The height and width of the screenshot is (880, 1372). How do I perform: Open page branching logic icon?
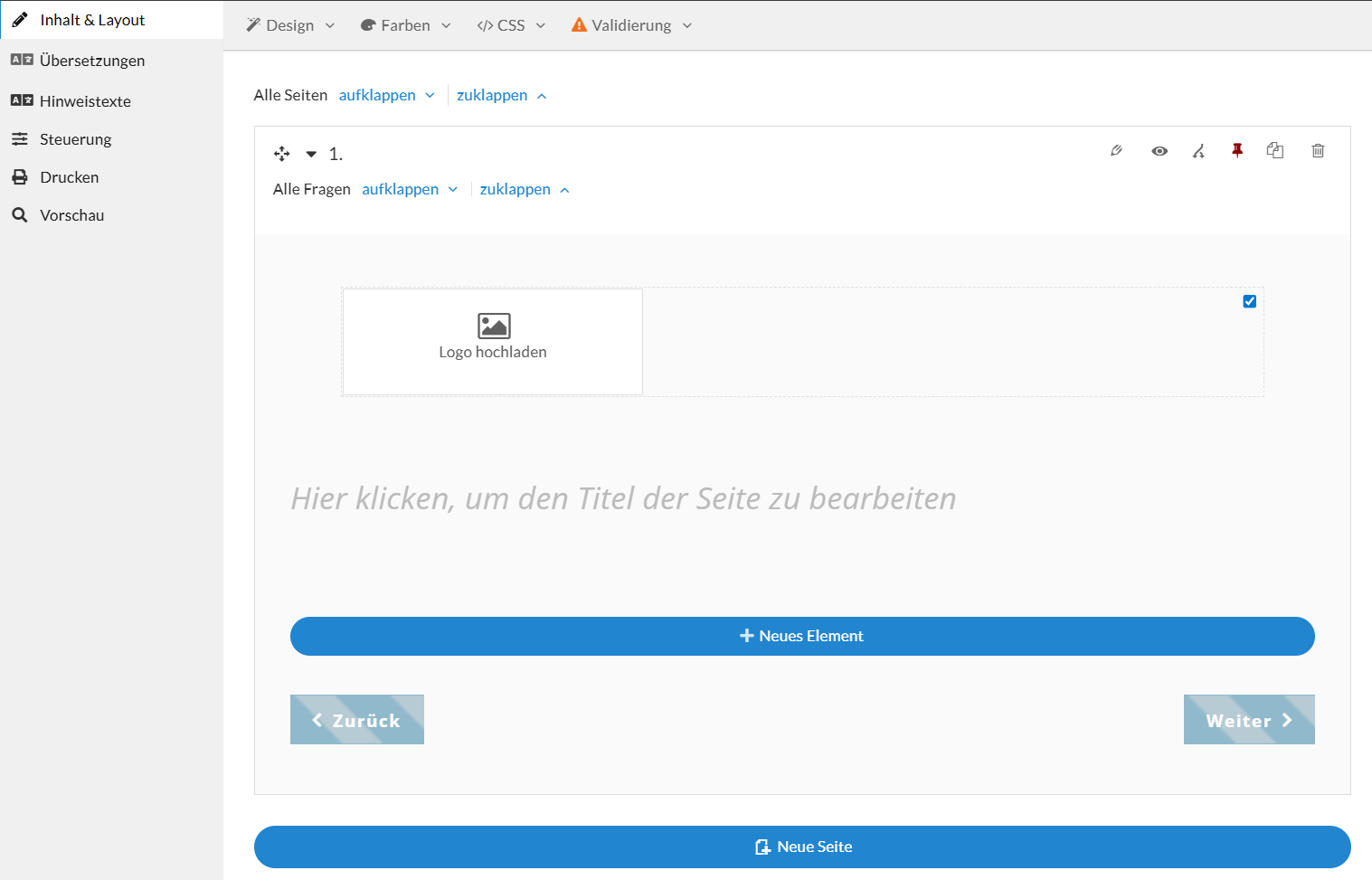tap(1198, 151)
